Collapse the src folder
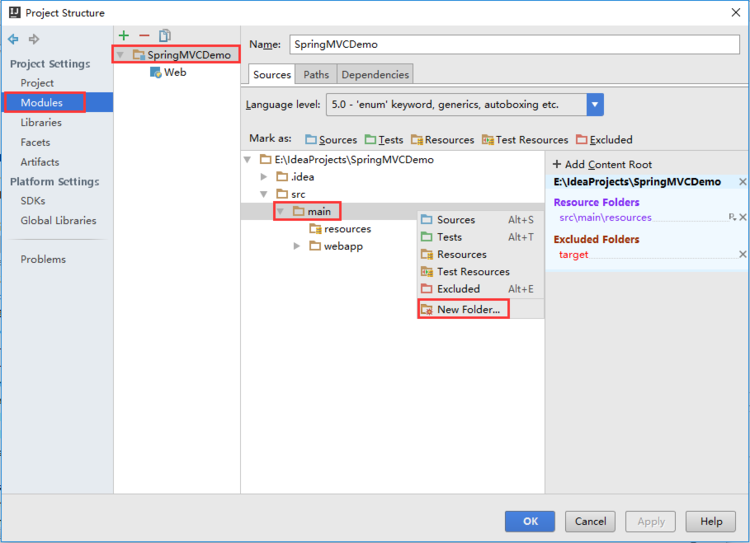Screen dimensions: 750x543 [264, 194]
